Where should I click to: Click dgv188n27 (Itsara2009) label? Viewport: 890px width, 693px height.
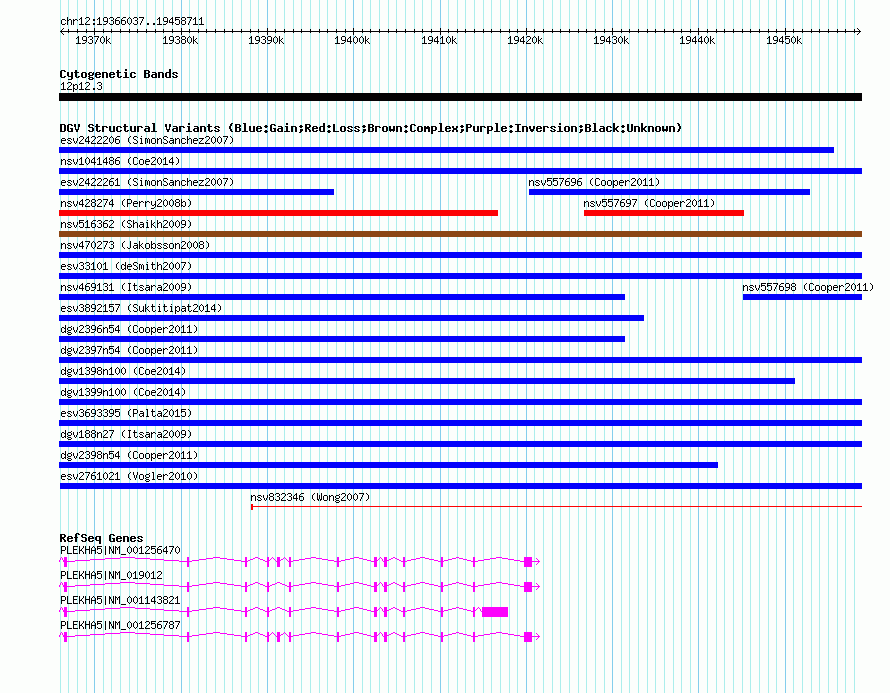[126, 434]
